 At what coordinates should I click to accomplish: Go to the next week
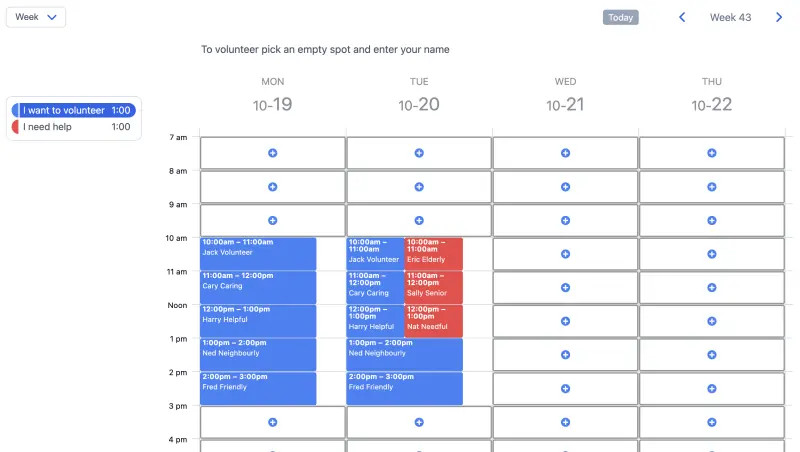779,17
